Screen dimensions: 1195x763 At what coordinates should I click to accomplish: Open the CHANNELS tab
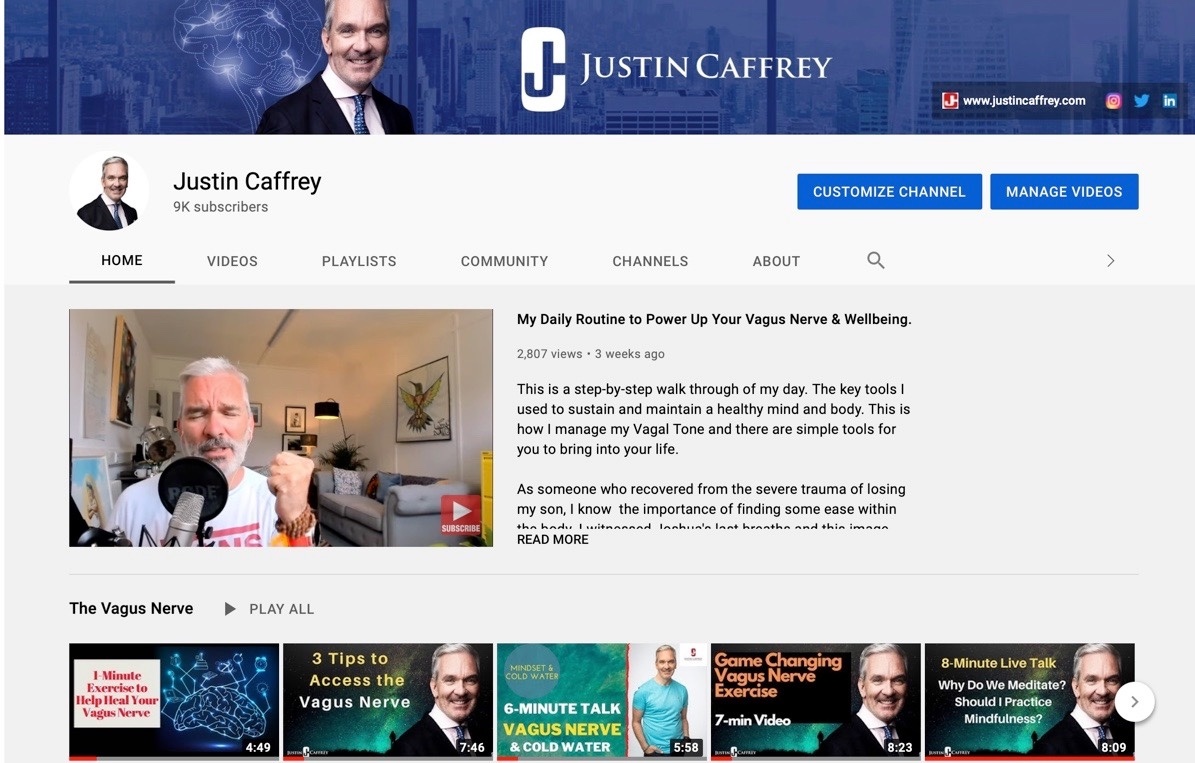[650, 261]
